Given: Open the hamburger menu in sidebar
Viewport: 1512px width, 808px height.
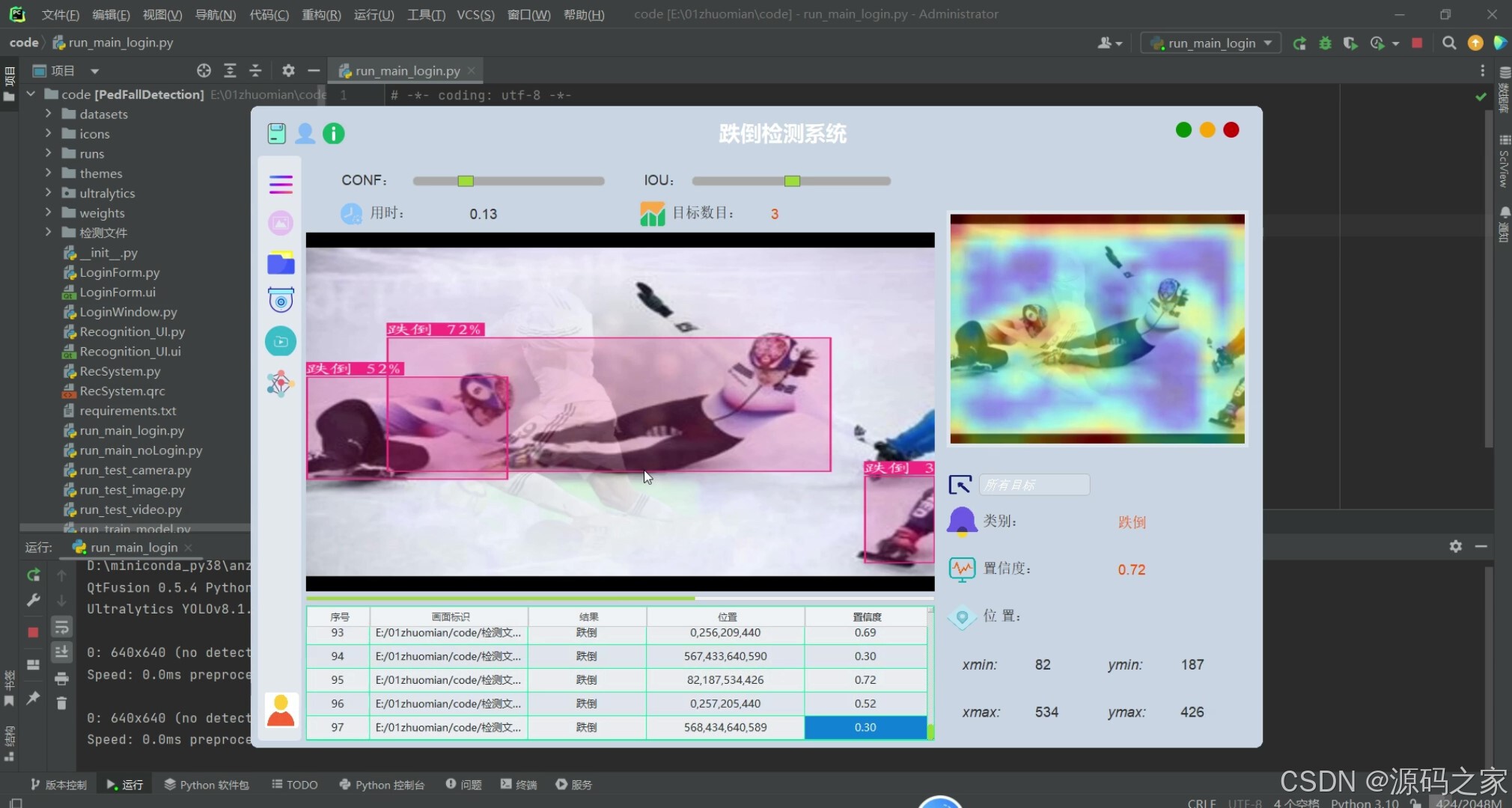Looking at the screenshot, I should [x=281, y=184].
